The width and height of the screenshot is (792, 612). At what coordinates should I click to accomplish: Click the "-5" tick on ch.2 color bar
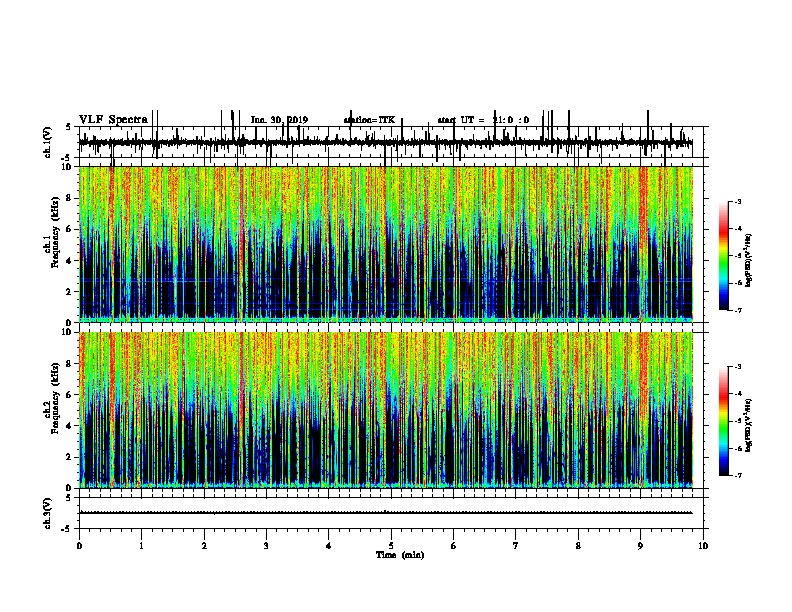pos(737,421)
